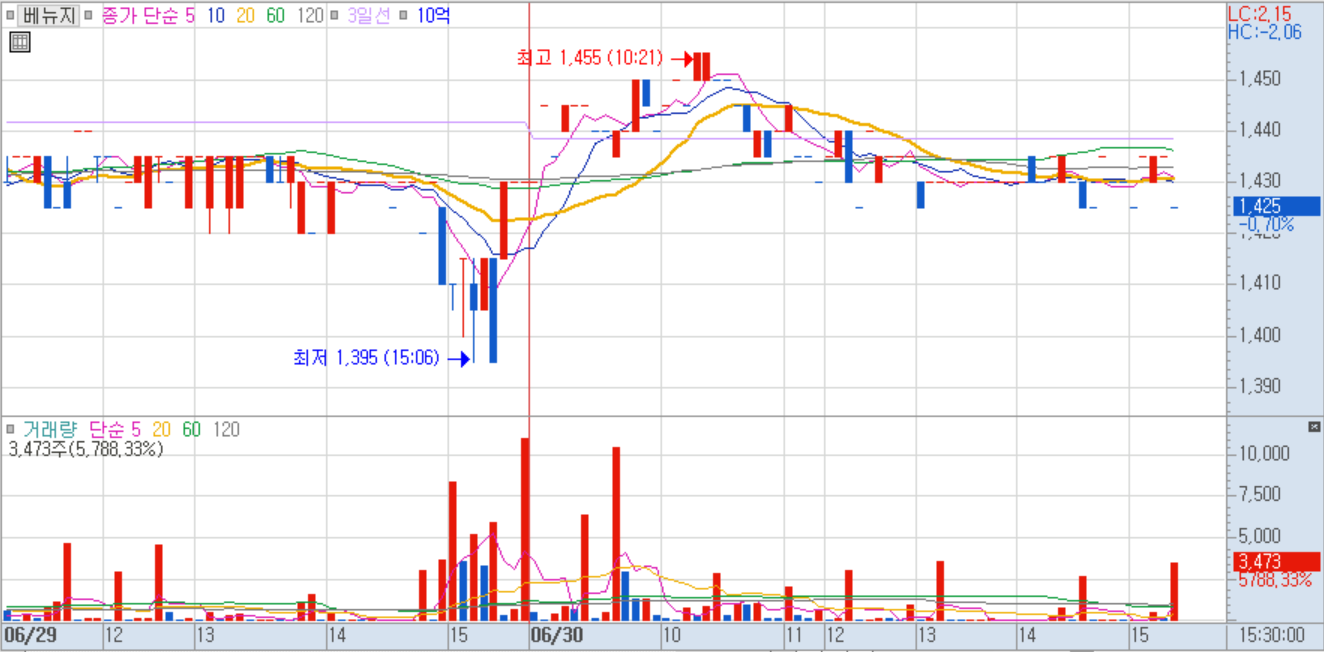Open the data grid table icon
Viewport: 1324px width, 652px height.
19,42
